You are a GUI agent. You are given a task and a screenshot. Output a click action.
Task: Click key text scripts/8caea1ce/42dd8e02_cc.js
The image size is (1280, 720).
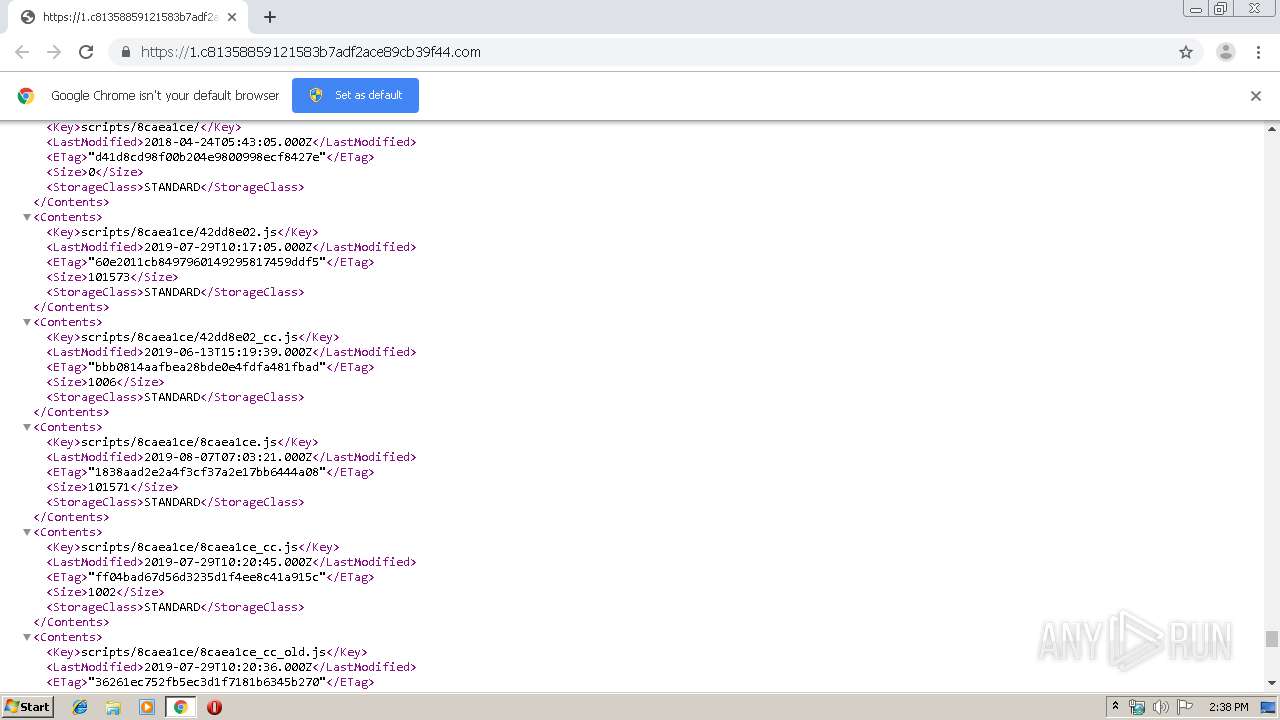pos(190,337)
